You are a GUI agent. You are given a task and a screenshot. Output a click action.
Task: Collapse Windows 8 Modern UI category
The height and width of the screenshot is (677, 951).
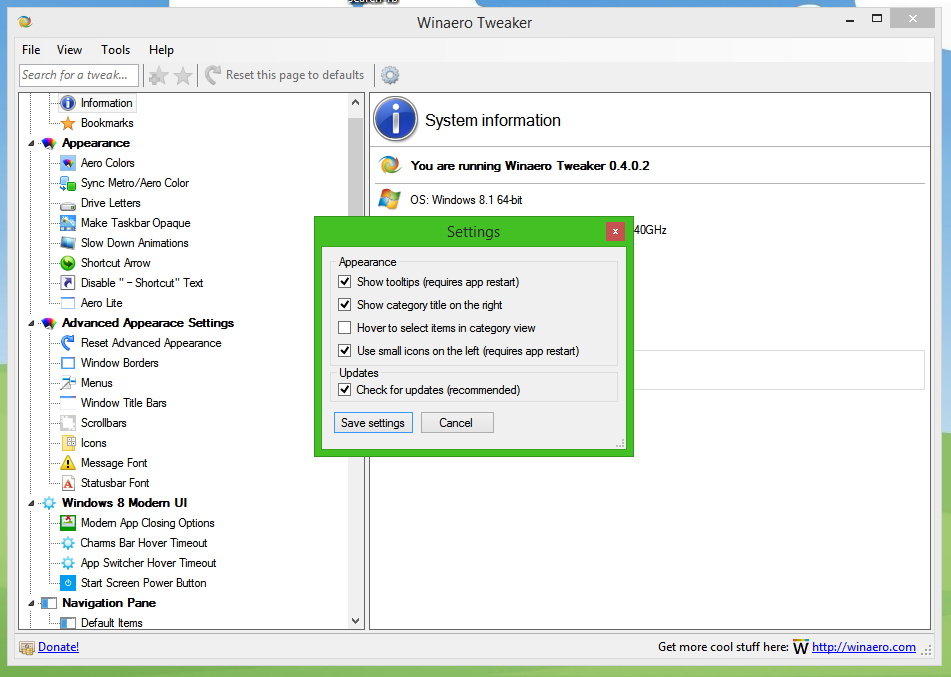(x=31, y=504)
